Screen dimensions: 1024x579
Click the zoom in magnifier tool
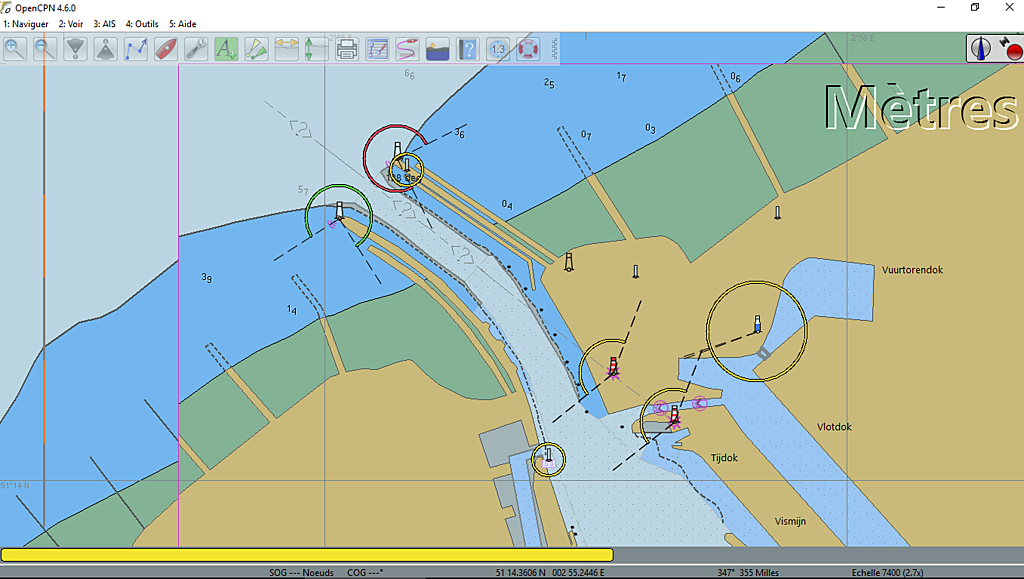[x=15, y=49]
